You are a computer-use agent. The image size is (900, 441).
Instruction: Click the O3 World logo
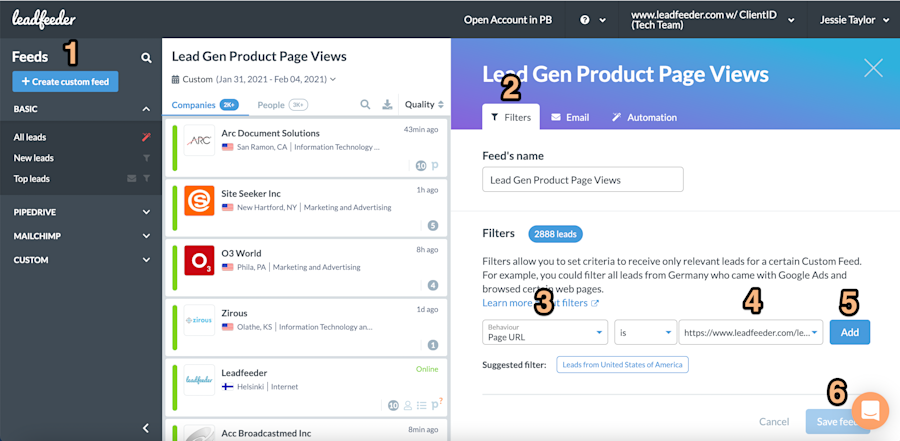[x=199, y=260]
